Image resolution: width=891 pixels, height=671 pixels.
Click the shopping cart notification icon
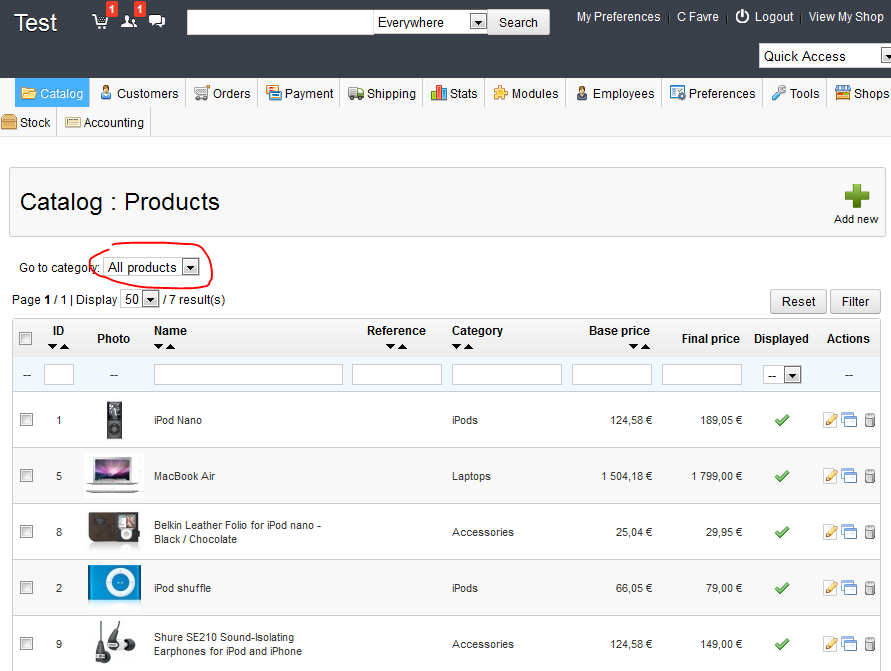[x=100, y=21]
